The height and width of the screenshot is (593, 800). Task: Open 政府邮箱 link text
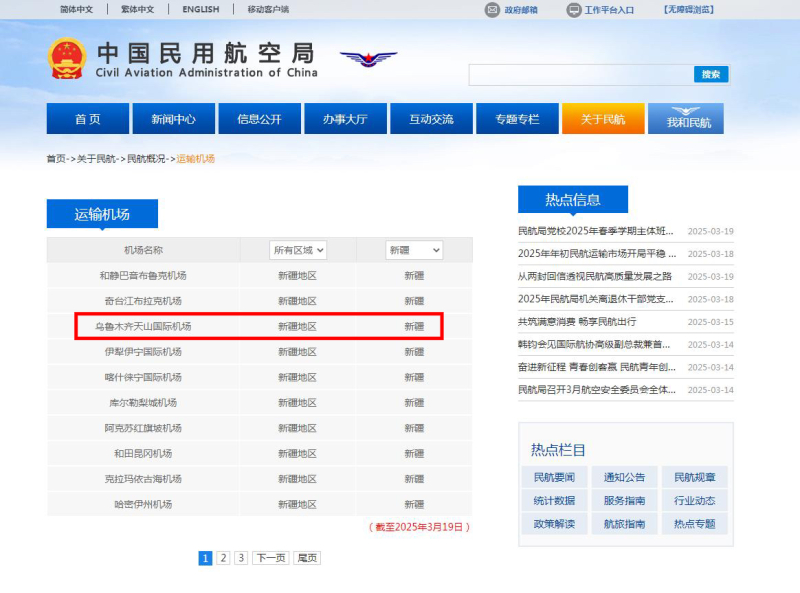point(521,10)
